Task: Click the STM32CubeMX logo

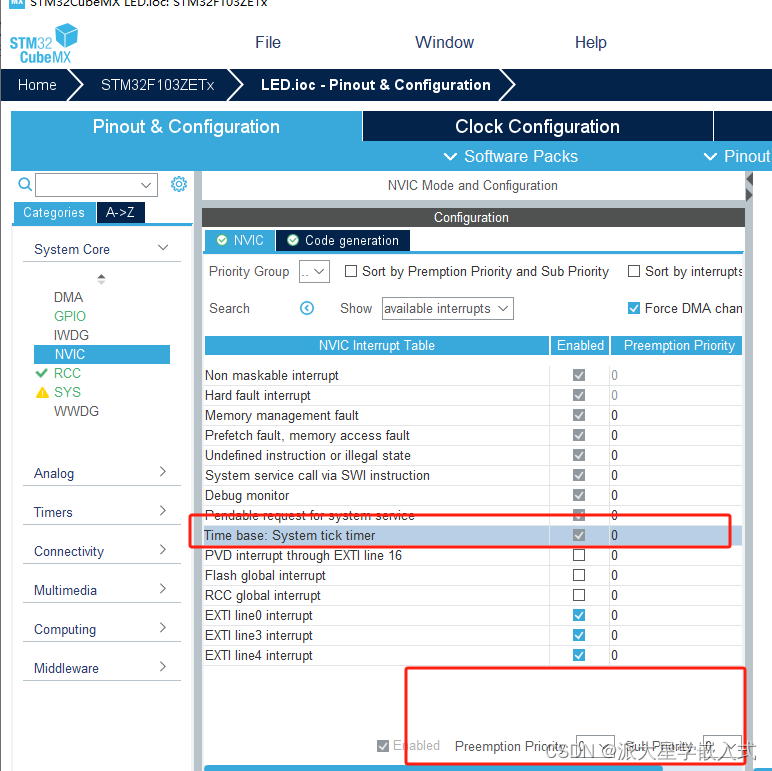Action: click(x=43, y=43)
